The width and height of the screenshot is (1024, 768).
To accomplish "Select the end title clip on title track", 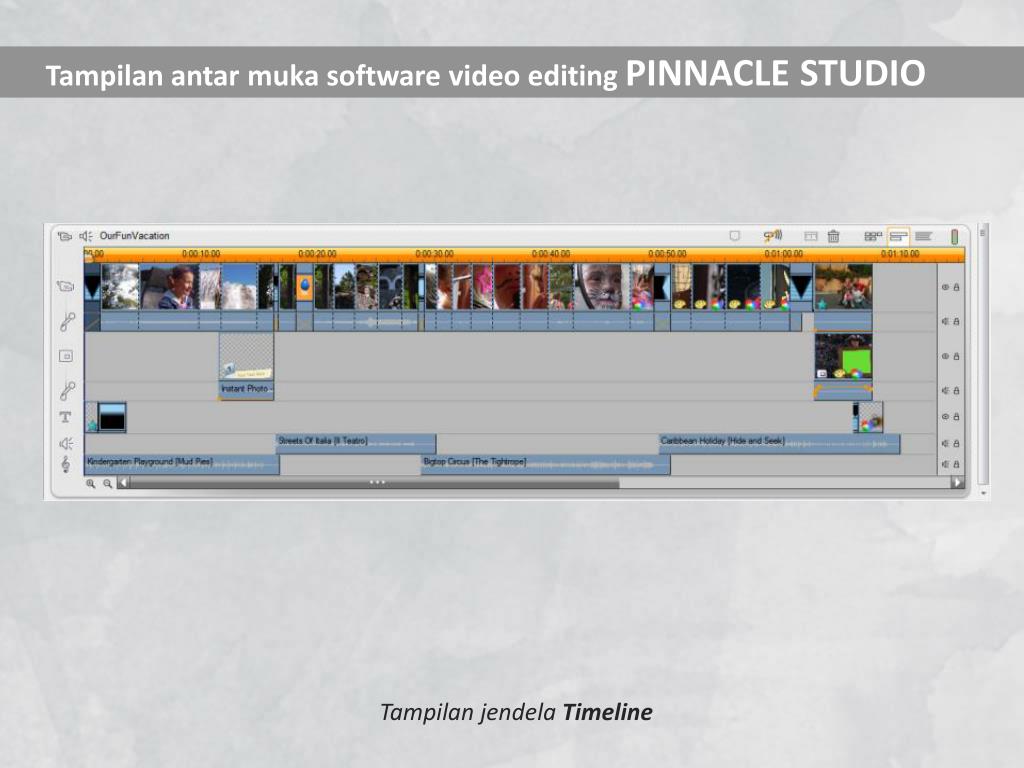I will tap(871, 417).
